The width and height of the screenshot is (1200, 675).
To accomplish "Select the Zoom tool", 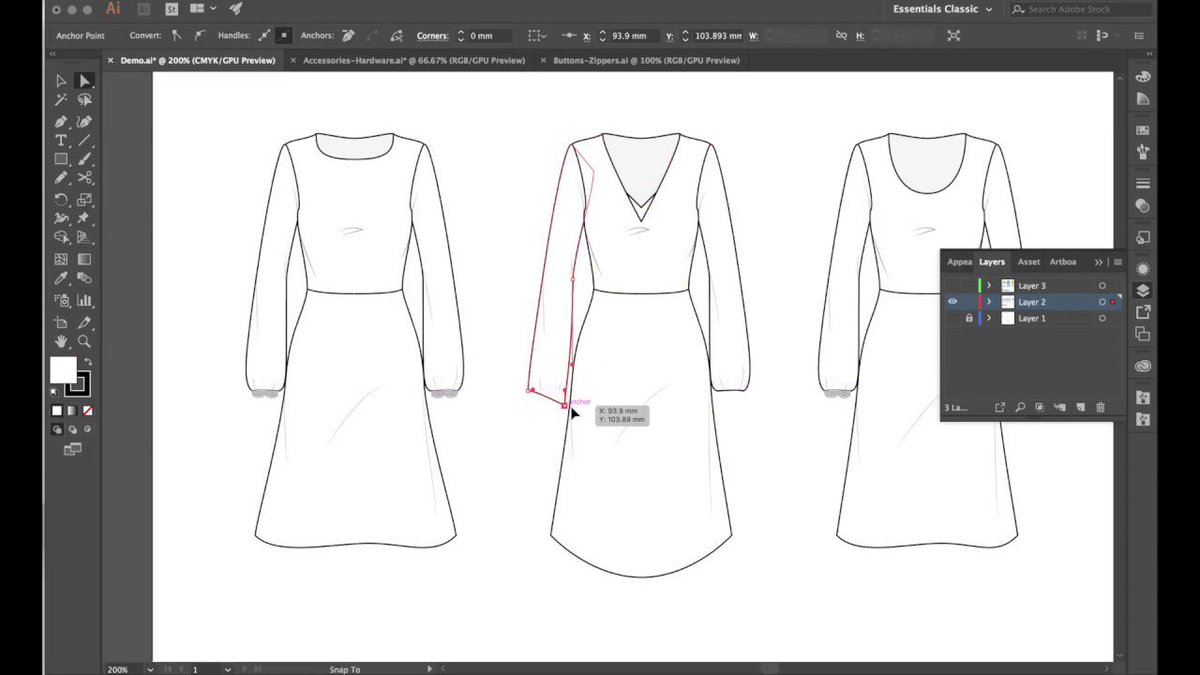I will click(85, 341).
